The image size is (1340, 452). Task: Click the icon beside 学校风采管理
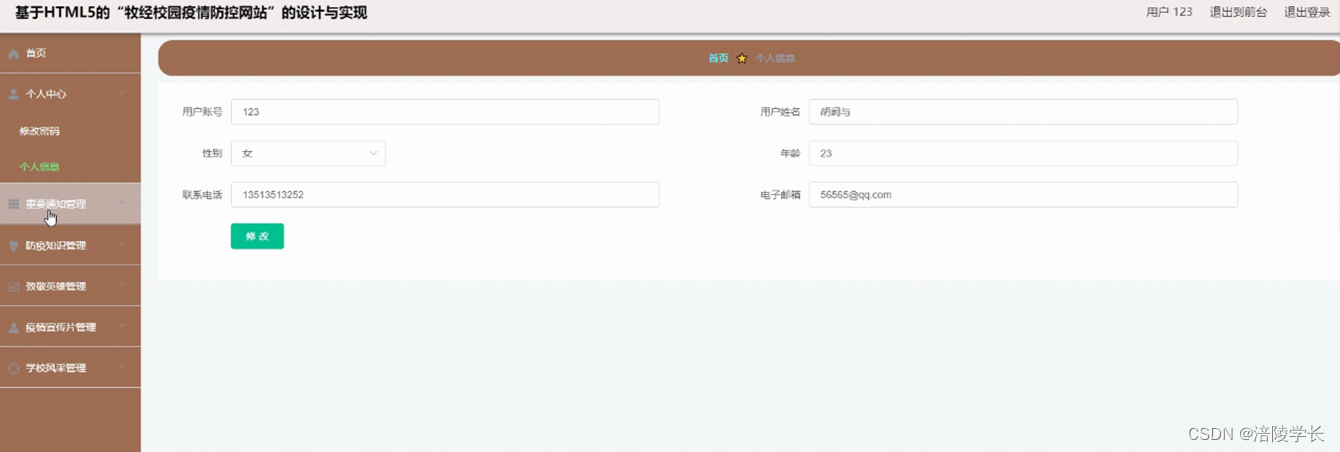coord(13,368)
